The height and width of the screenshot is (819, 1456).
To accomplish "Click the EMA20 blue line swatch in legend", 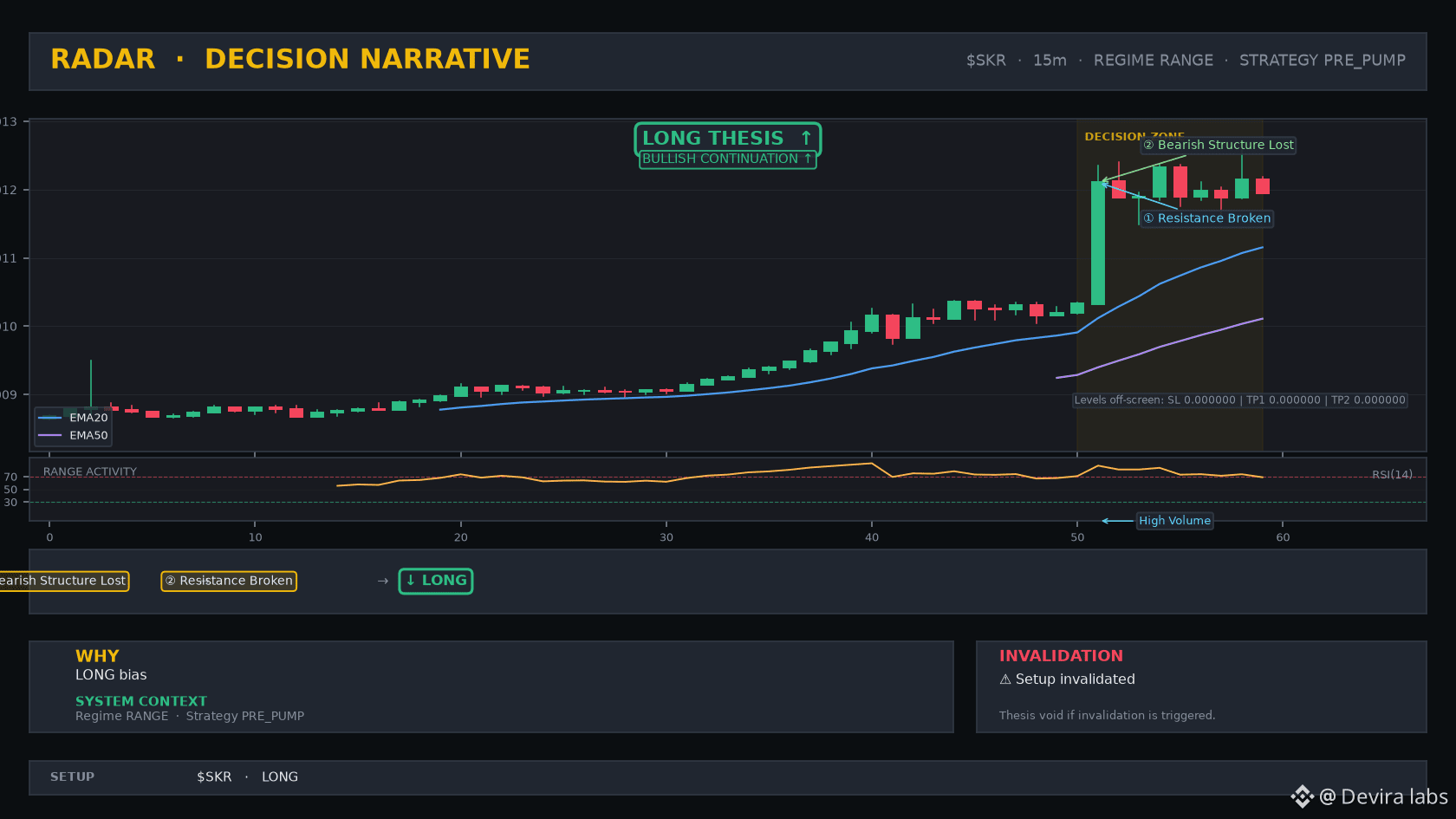I will tap(50, 418).
